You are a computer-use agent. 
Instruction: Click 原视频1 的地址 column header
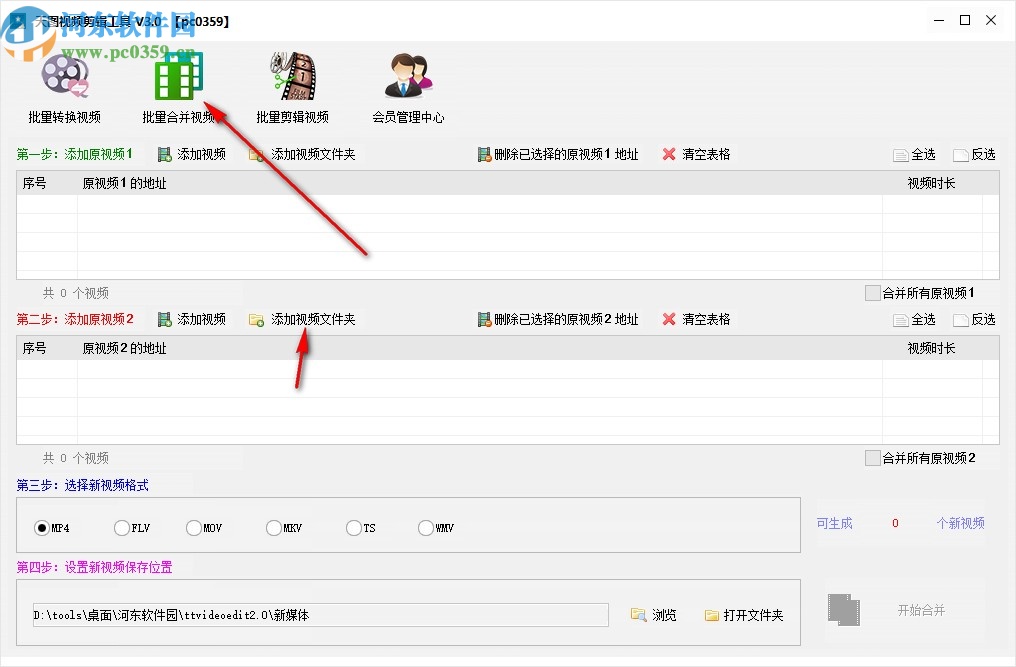point(124,183)
